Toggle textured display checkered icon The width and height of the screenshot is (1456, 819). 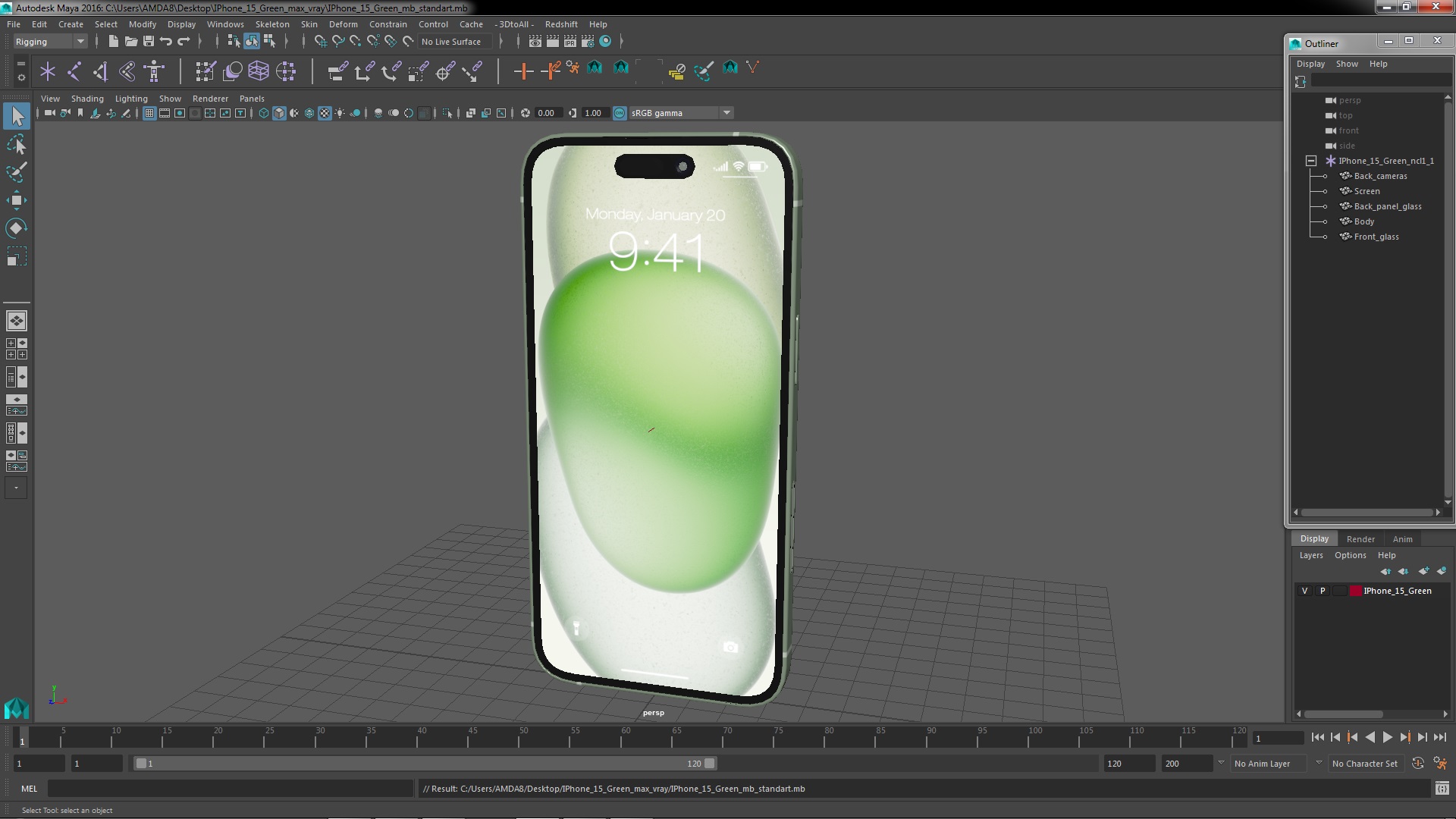click(x=325, y=113)
